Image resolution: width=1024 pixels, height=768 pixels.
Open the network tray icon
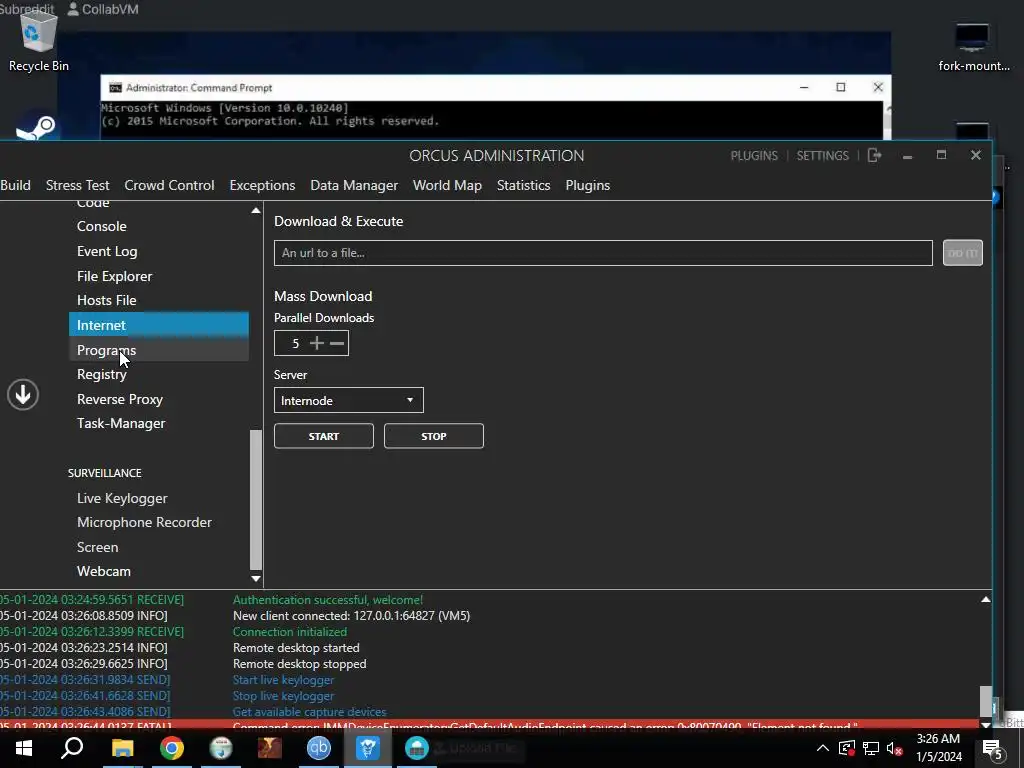tap(871, 748)
